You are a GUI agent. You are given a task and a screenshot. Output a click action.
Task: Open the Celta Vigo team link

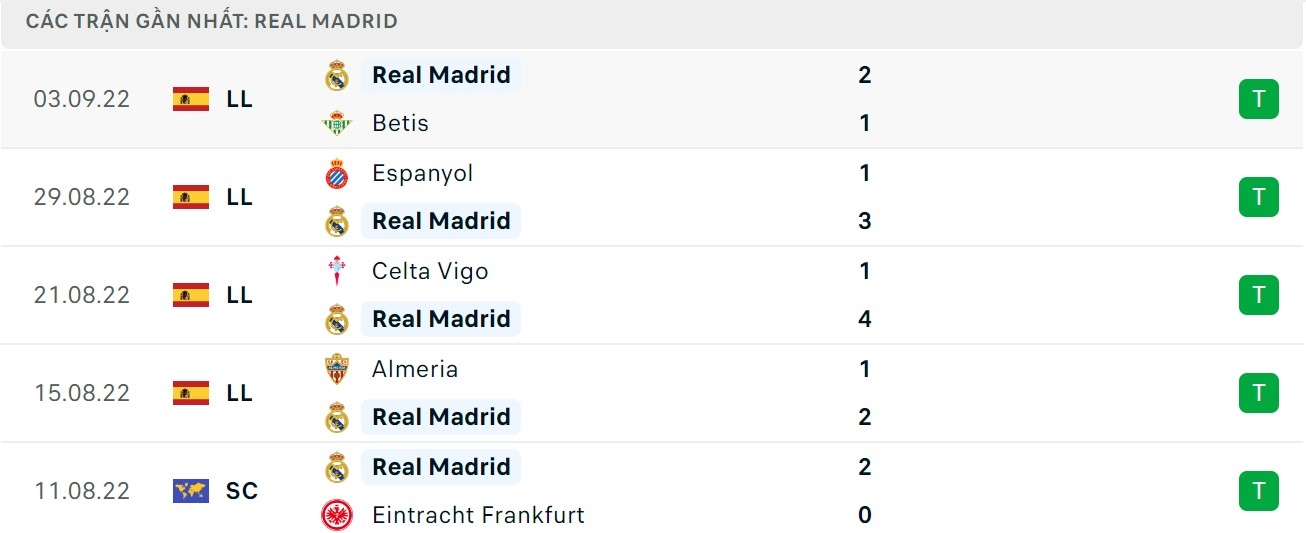(x=430, y=271)
